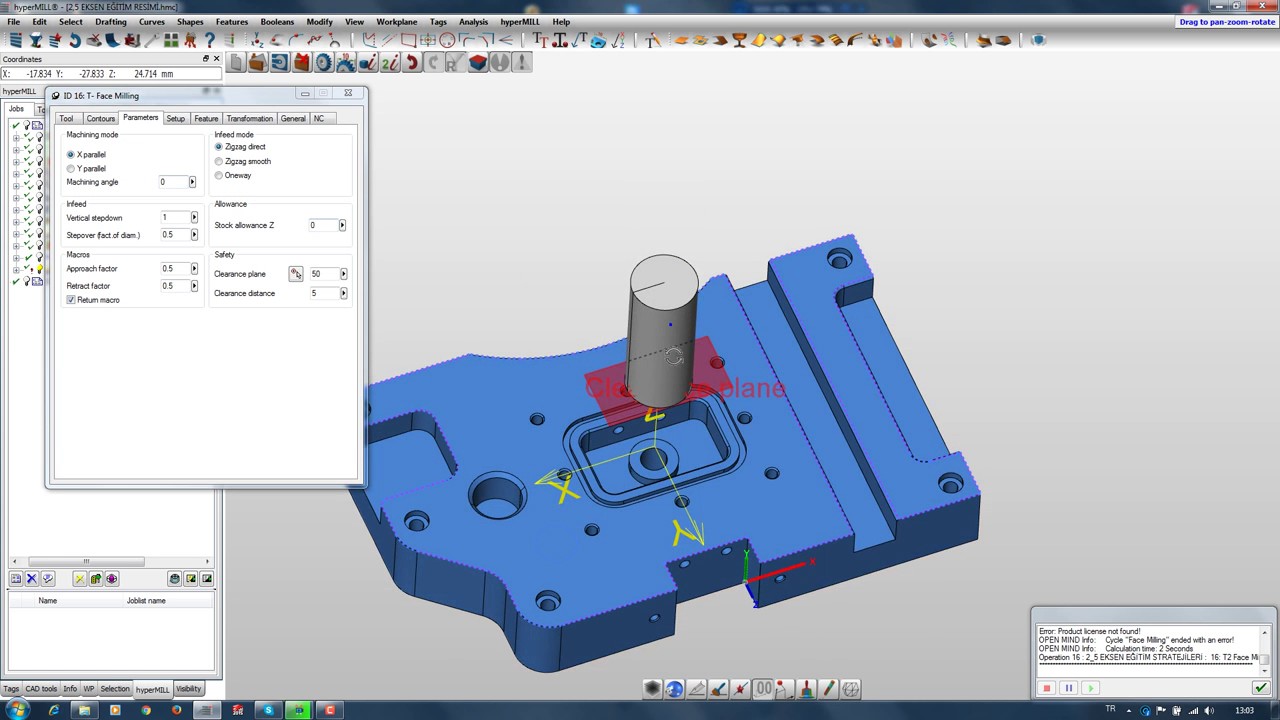Screen dimensions: 1280x720
Task: Open Stepover value arrow
Action: tap(194, 235)
